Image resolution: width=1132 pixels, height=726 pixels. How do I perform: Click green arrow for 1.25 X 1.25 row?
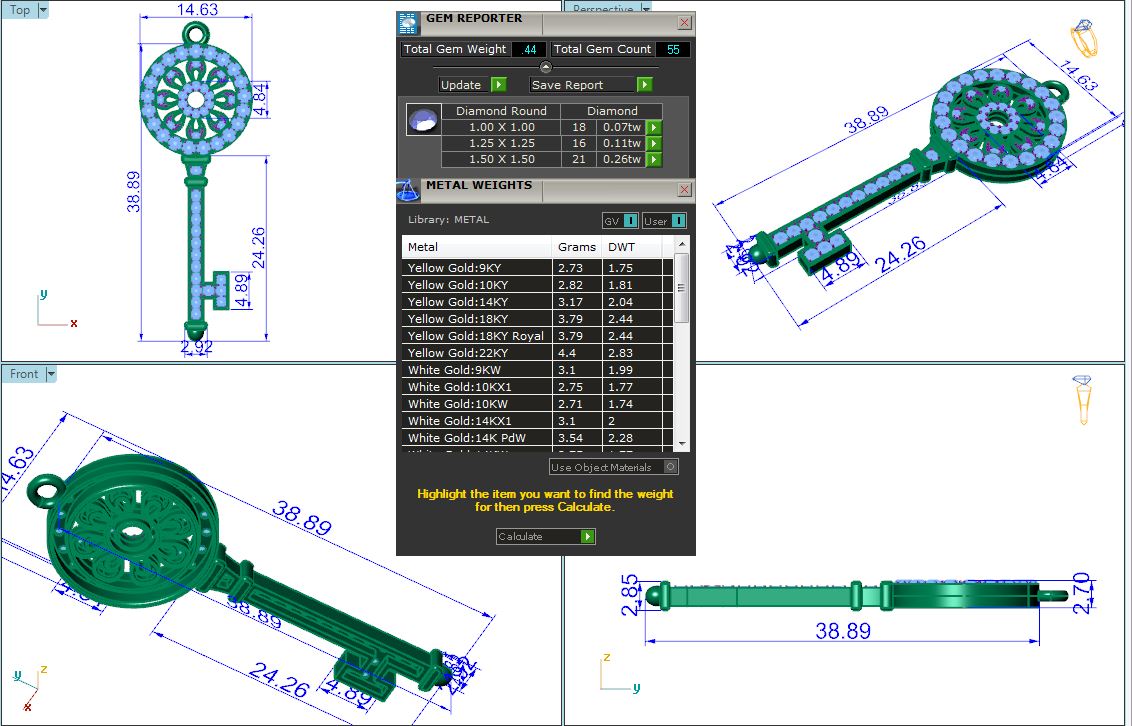653,143
